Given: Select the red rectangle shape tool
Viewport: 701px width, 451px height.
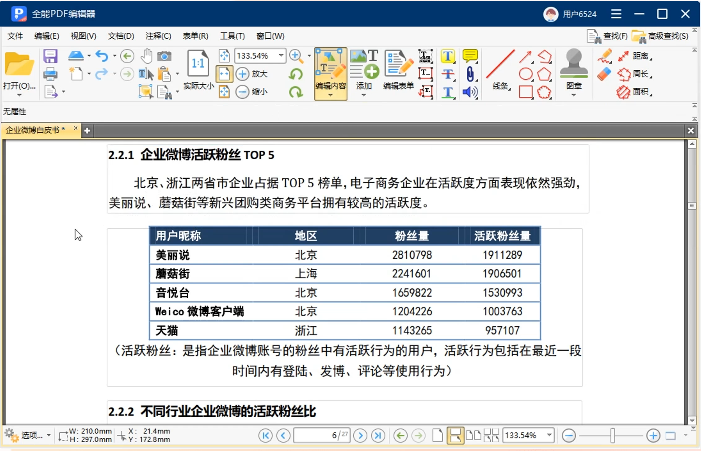Looking at the screenshot, I should [526, 92].
